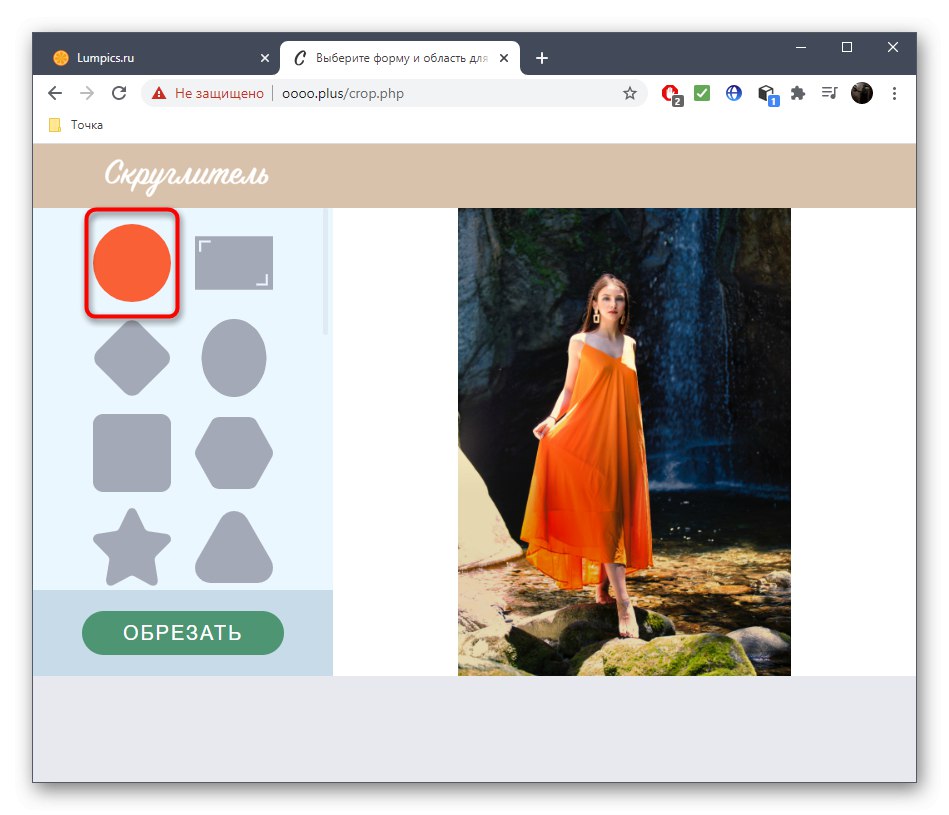Open the red extension with badge 2

(x=671, y=94)
